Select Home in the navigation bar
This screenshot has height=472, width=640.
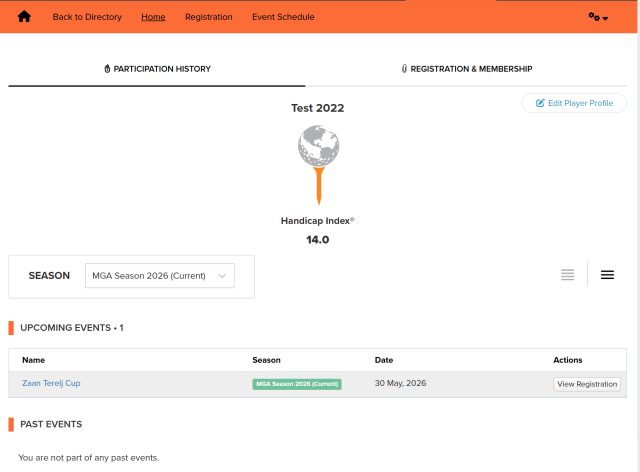tap(153, 17)
